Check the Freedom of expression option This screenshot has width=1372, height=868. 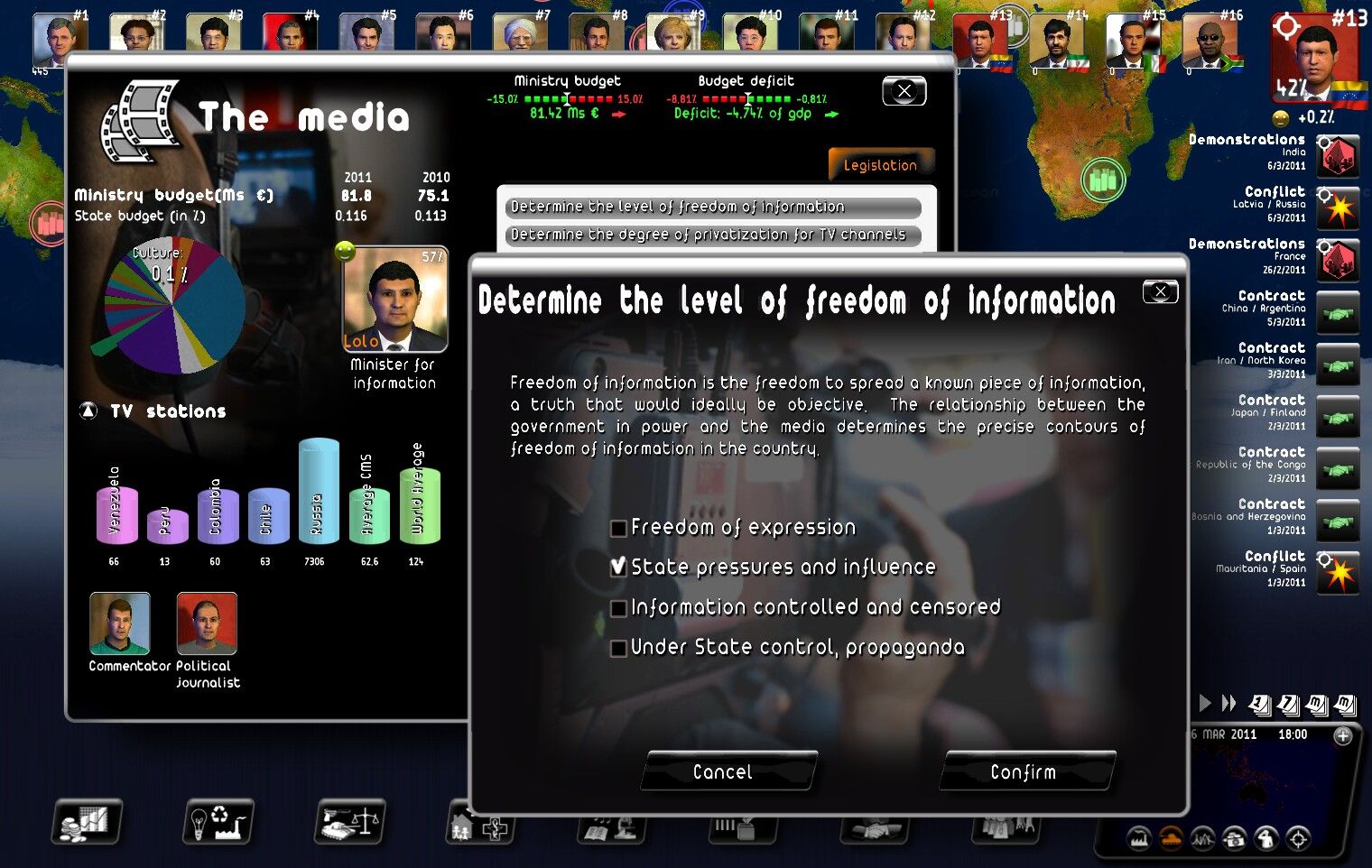[619, 528]
